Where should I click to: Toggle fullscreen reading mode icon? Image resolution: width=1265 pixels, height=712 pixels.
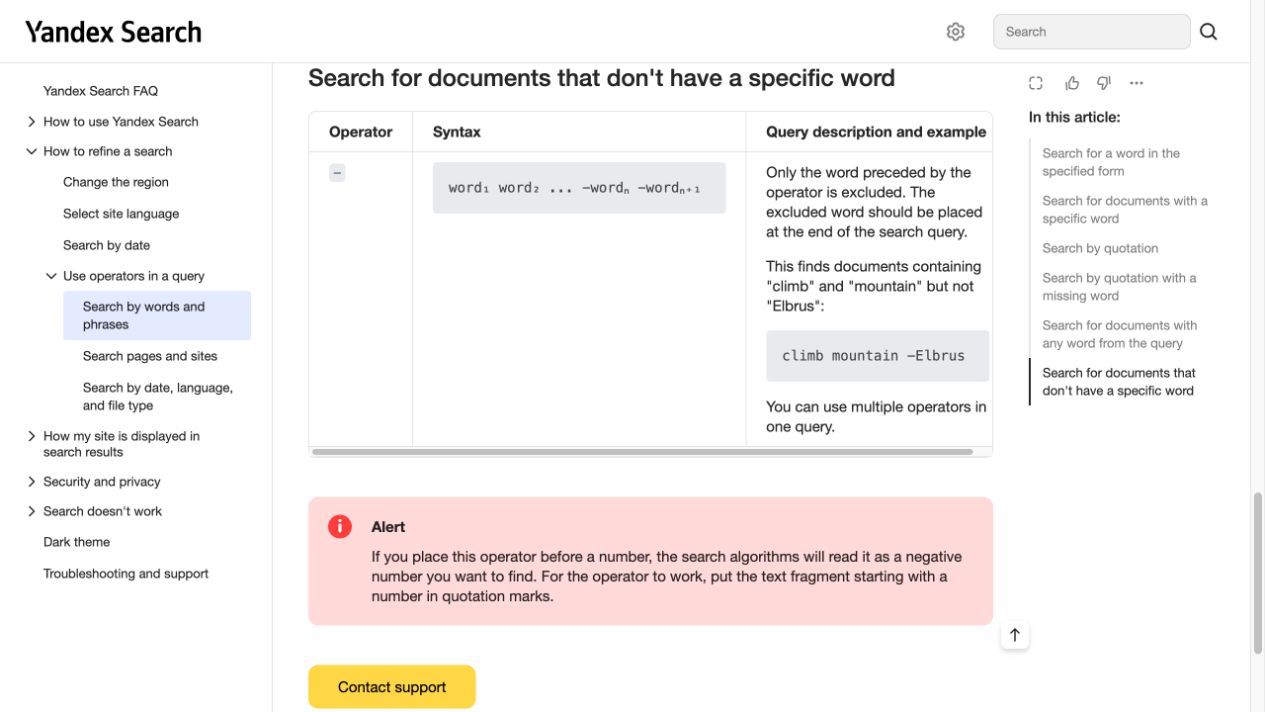1036,83
